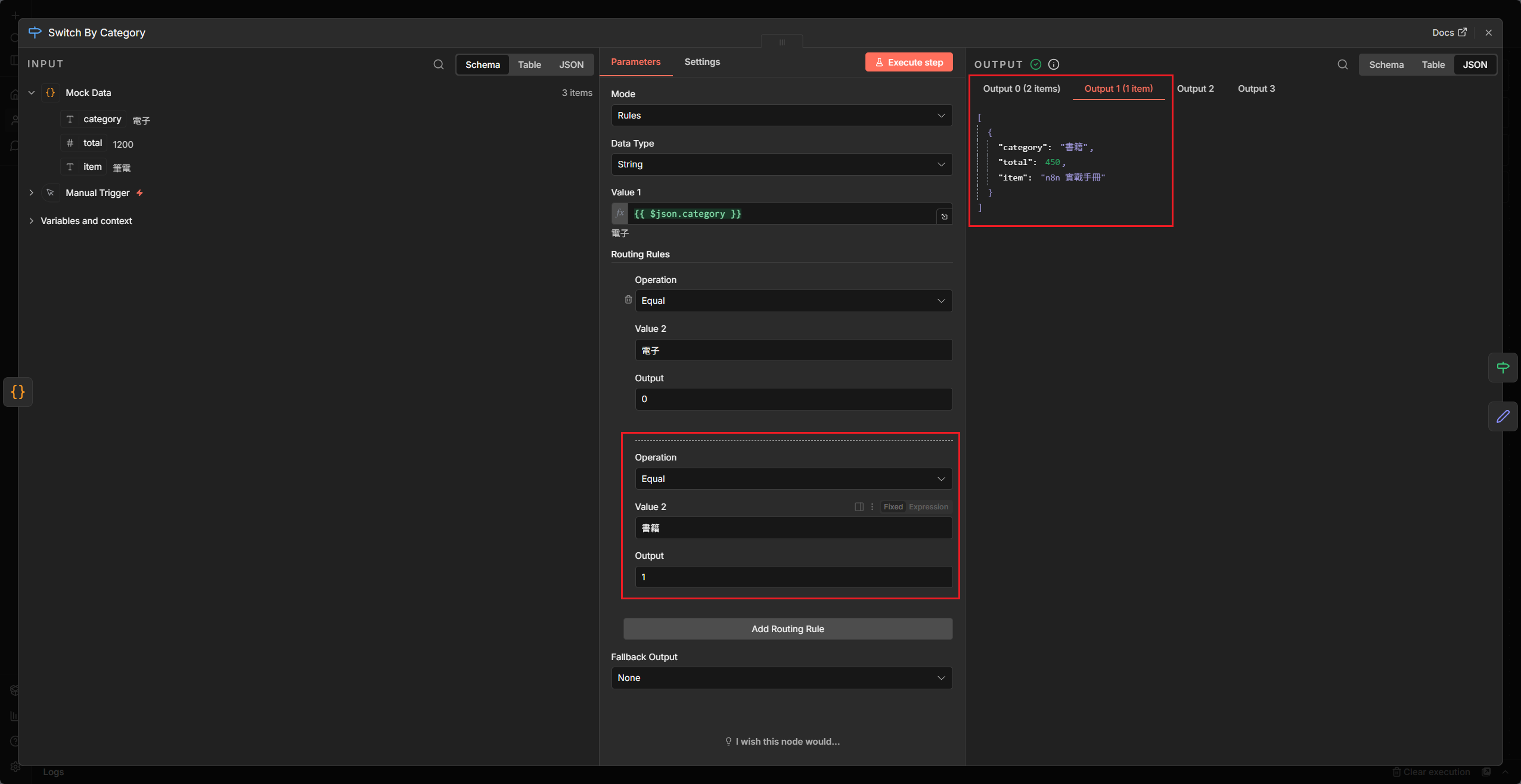This screenshot has width=1521, height=784.
Task: Open the Mode dropdown showing Rules
Action: click(x=781, y=116)
